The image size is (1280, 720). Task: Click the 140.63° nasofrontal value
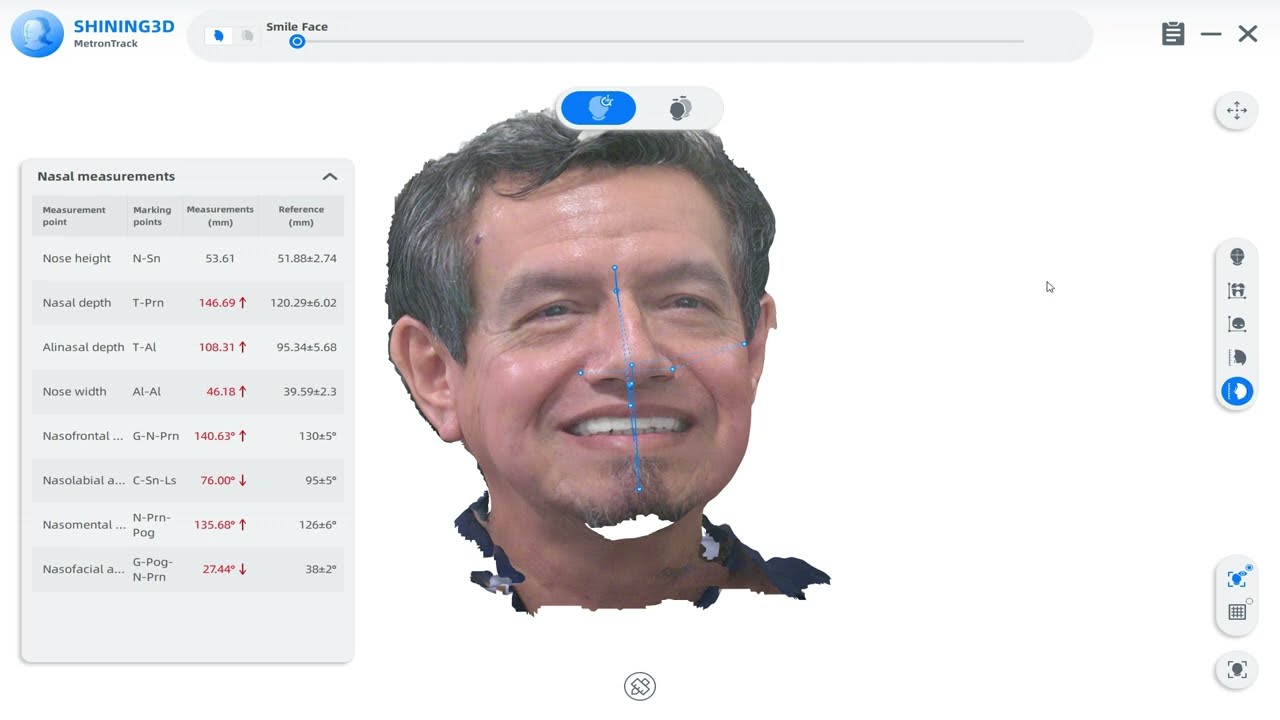(214, 436)
